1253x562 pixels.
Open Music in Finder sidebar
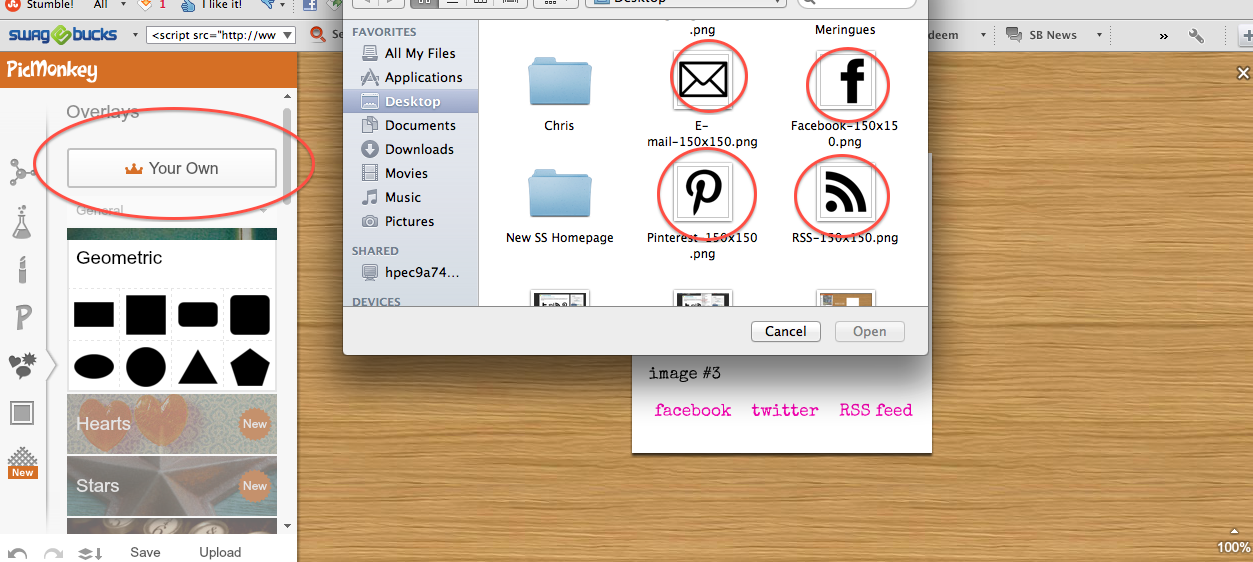point(403,197)
